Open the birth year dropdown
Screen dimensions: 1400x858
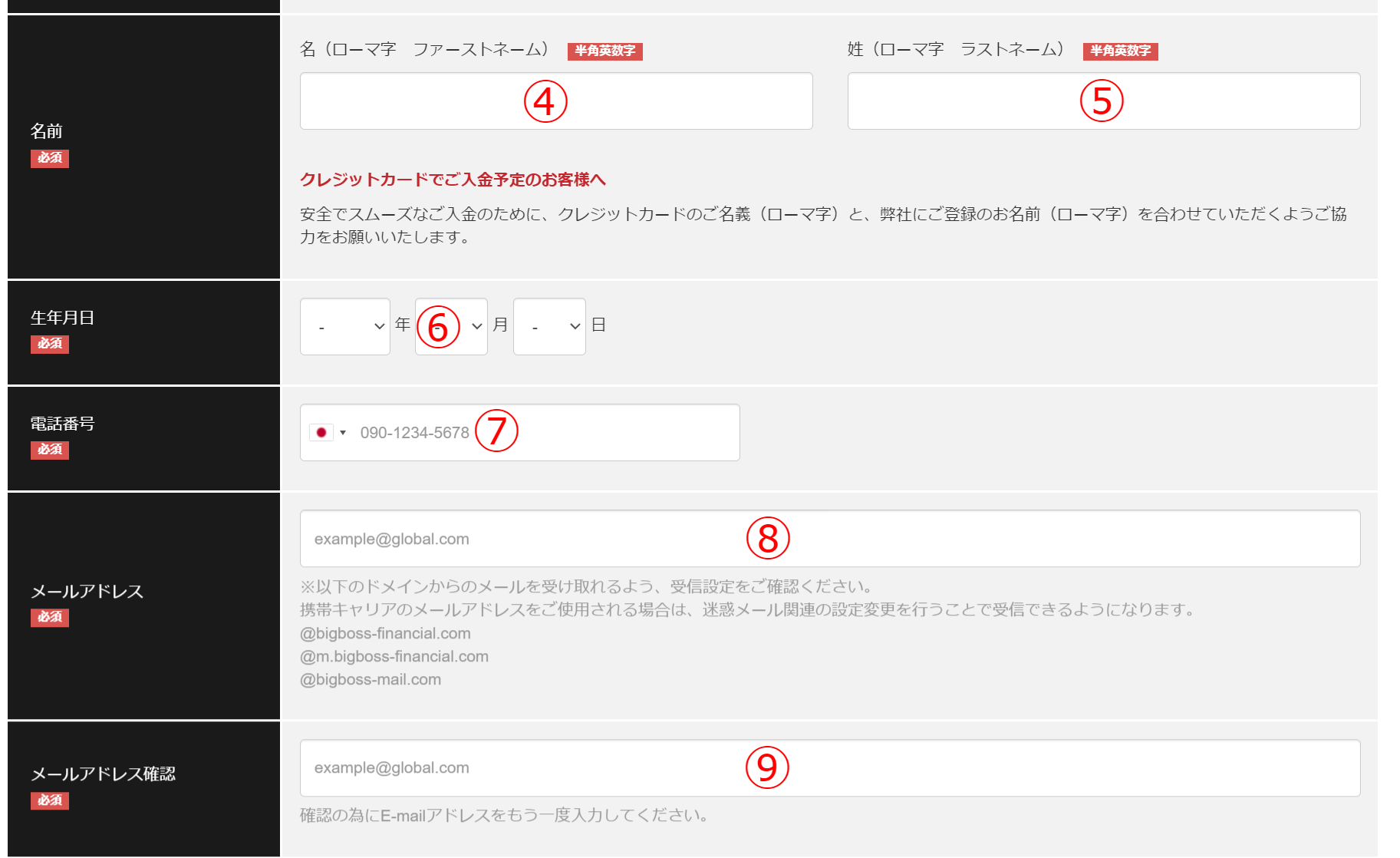coord(344,327)
